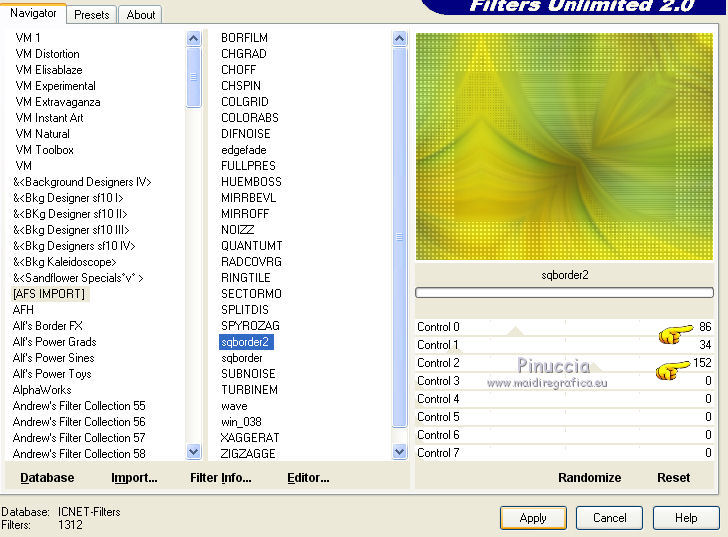Click down arrow of category list scrollbar
This screenshot has height=537, width=728.
194,451
